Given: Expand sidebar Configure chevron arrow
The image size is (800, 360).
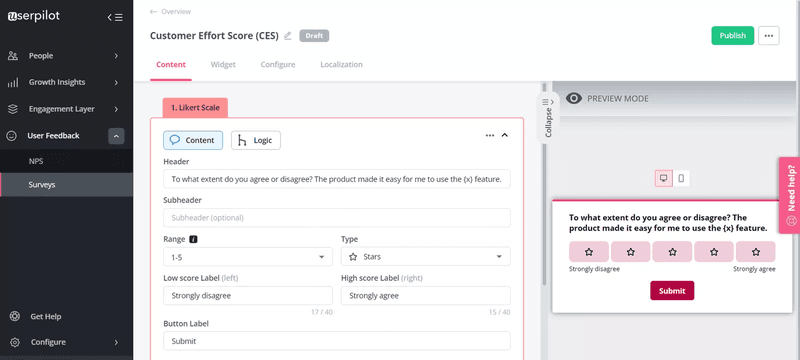Looking at the screenshot, I should click(x=116, y=342).
